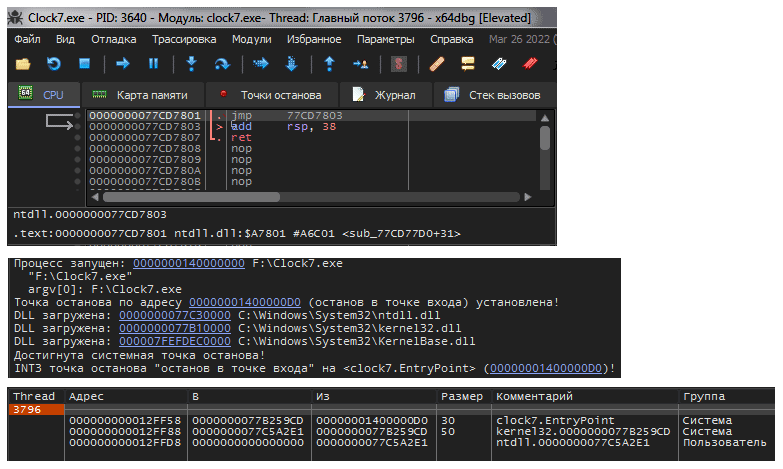783x469 pixels.
Task: Stop debugging with the square icon
Action: point(84,64)
